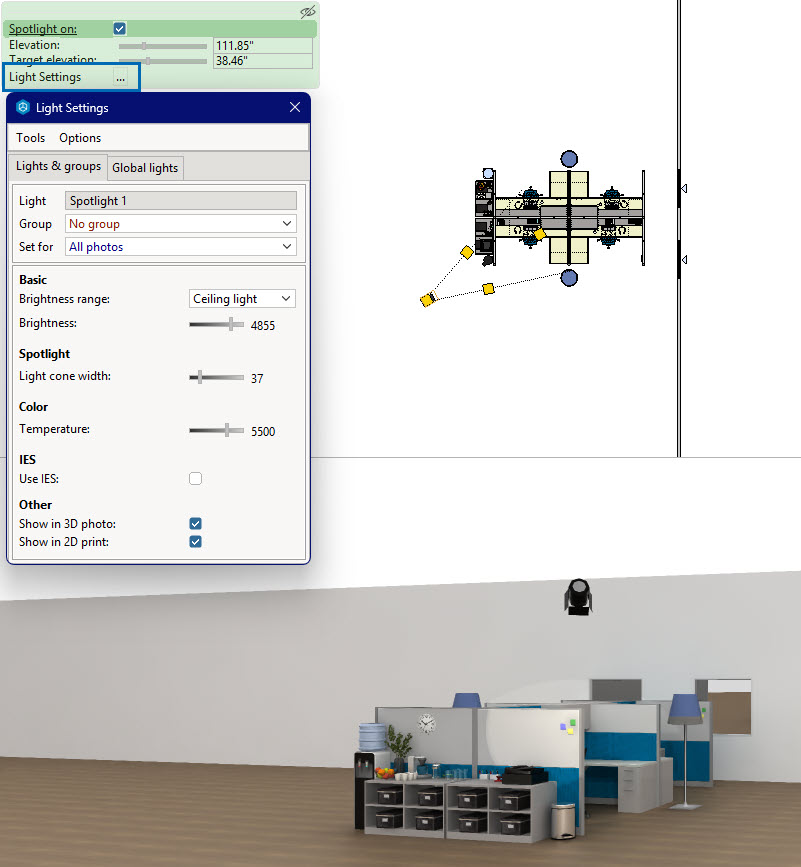The height and width of the screenshot is (867, 801).
Task: Select the bottom blue round lamp in plan
Action: point(569,278)
